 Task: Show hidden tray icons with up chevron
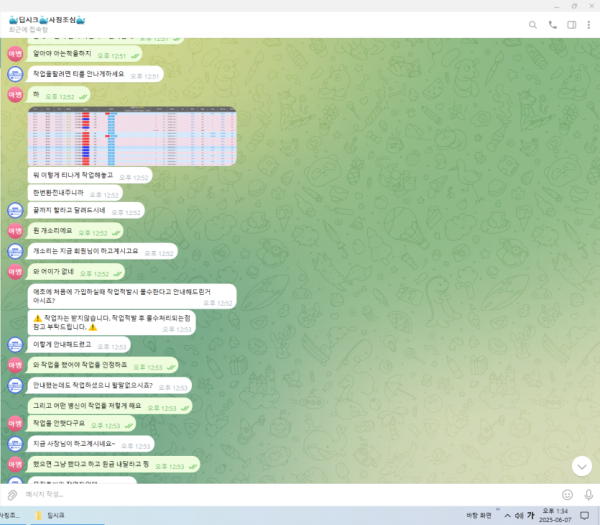click(507, 516)
